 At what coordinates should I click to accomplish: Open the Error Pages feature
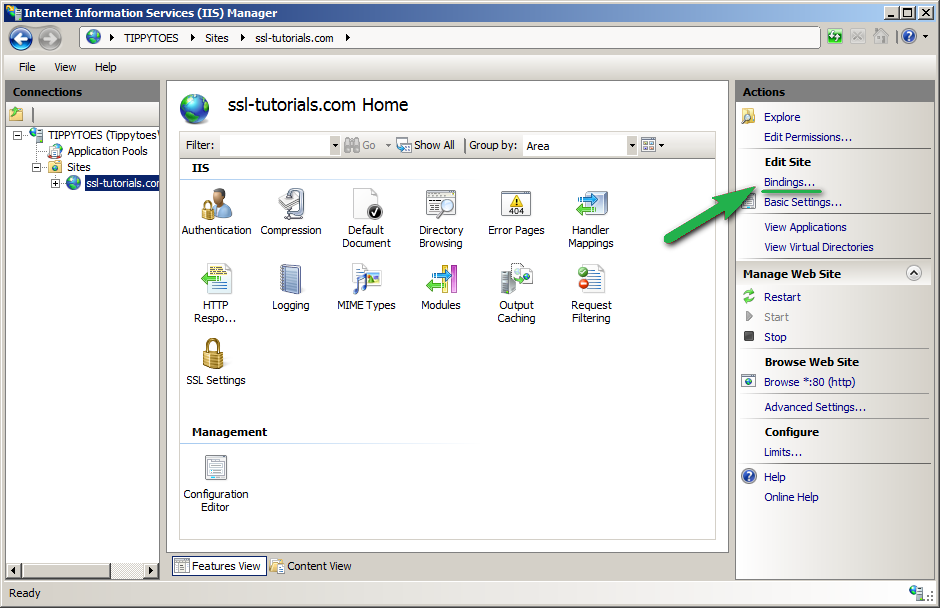[516, 211]
